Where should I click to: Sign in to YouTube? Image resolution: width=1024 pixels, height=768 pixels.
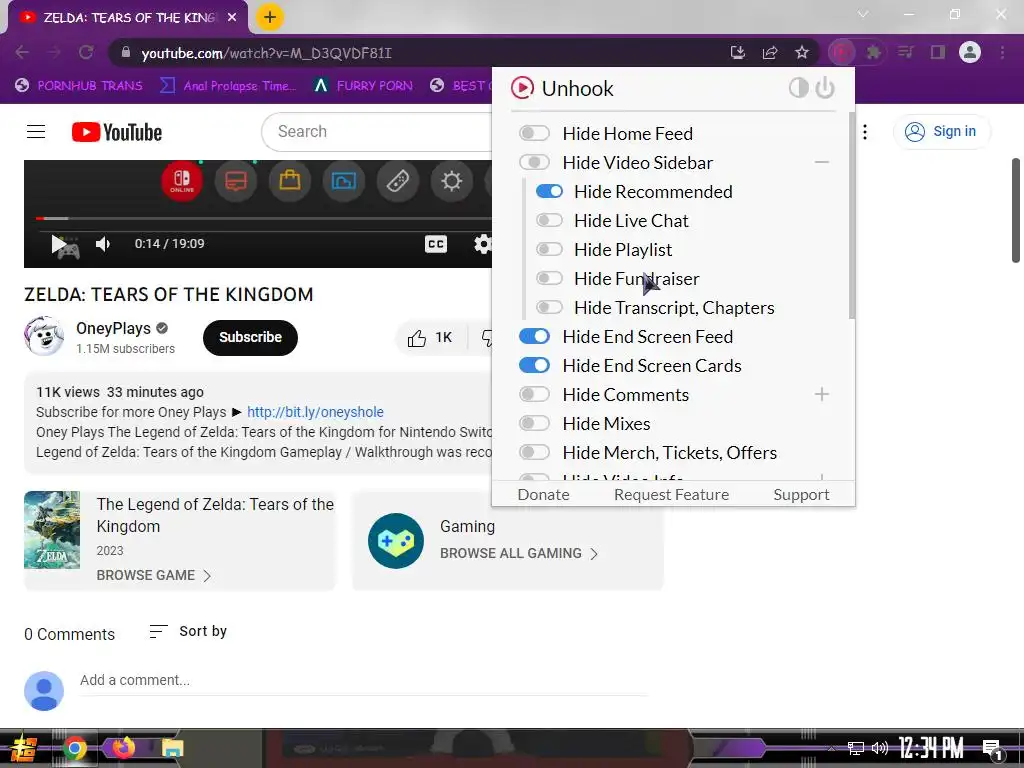pyautogui.click(x=941, y=132)
